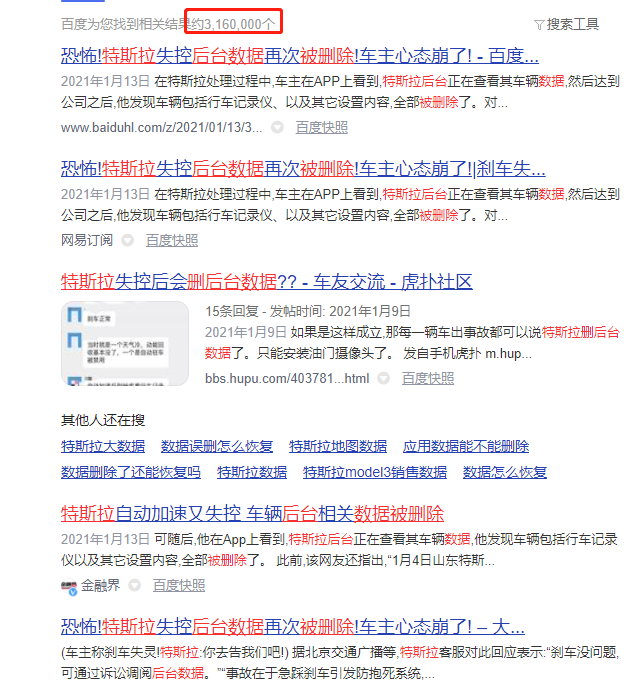Search related term 特斯拉model3销售数据
628x689 pixels.
(375, 472)
